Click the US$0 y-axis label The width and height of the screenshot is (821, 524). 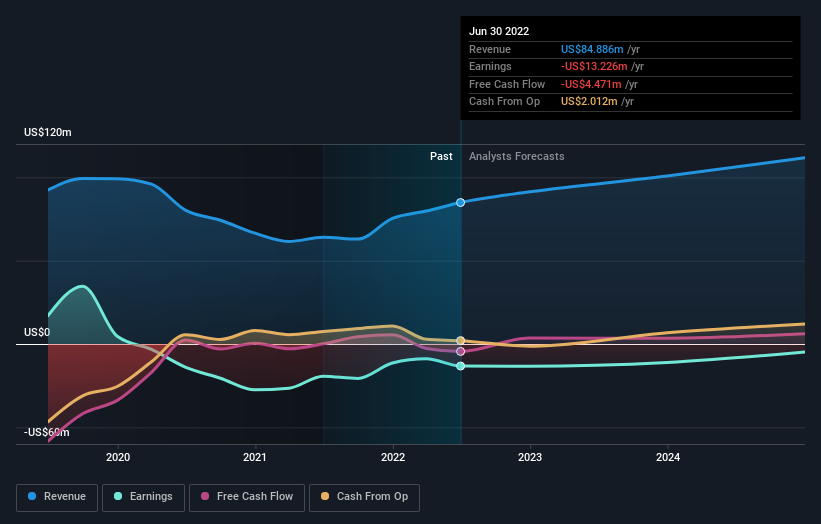37,332
